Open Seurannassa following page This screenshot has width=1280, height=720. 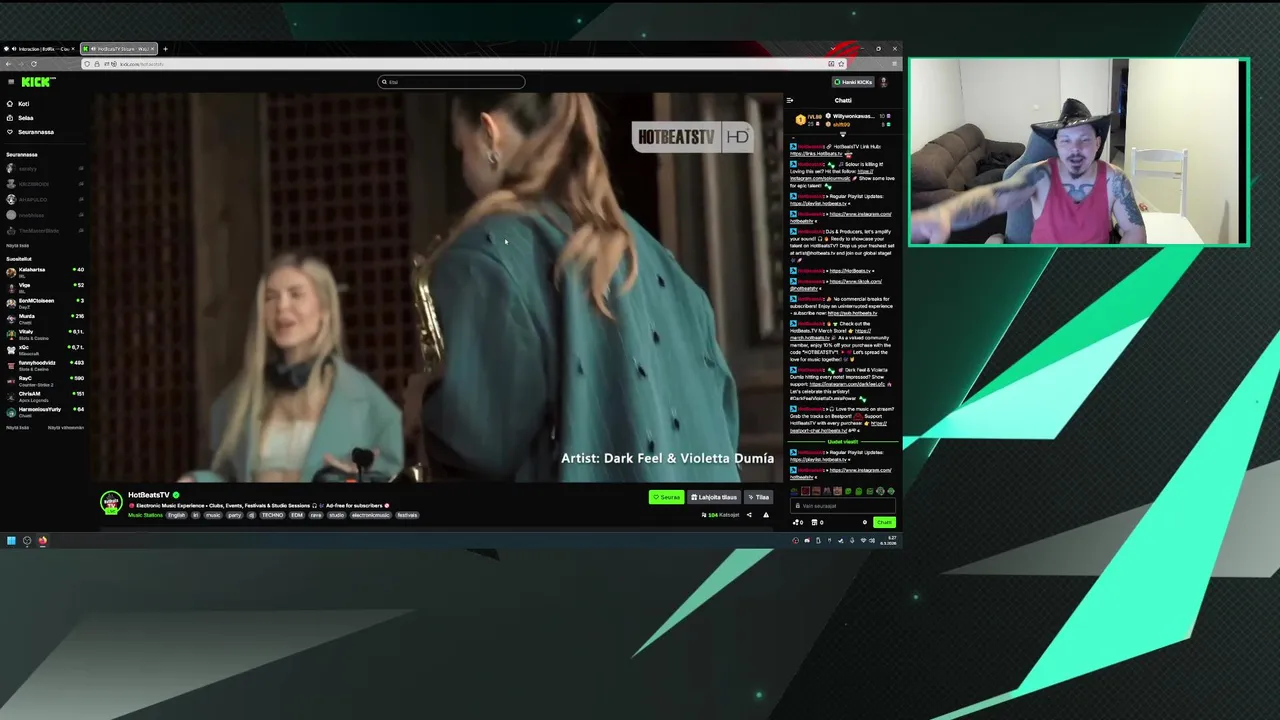pos(30,132)
